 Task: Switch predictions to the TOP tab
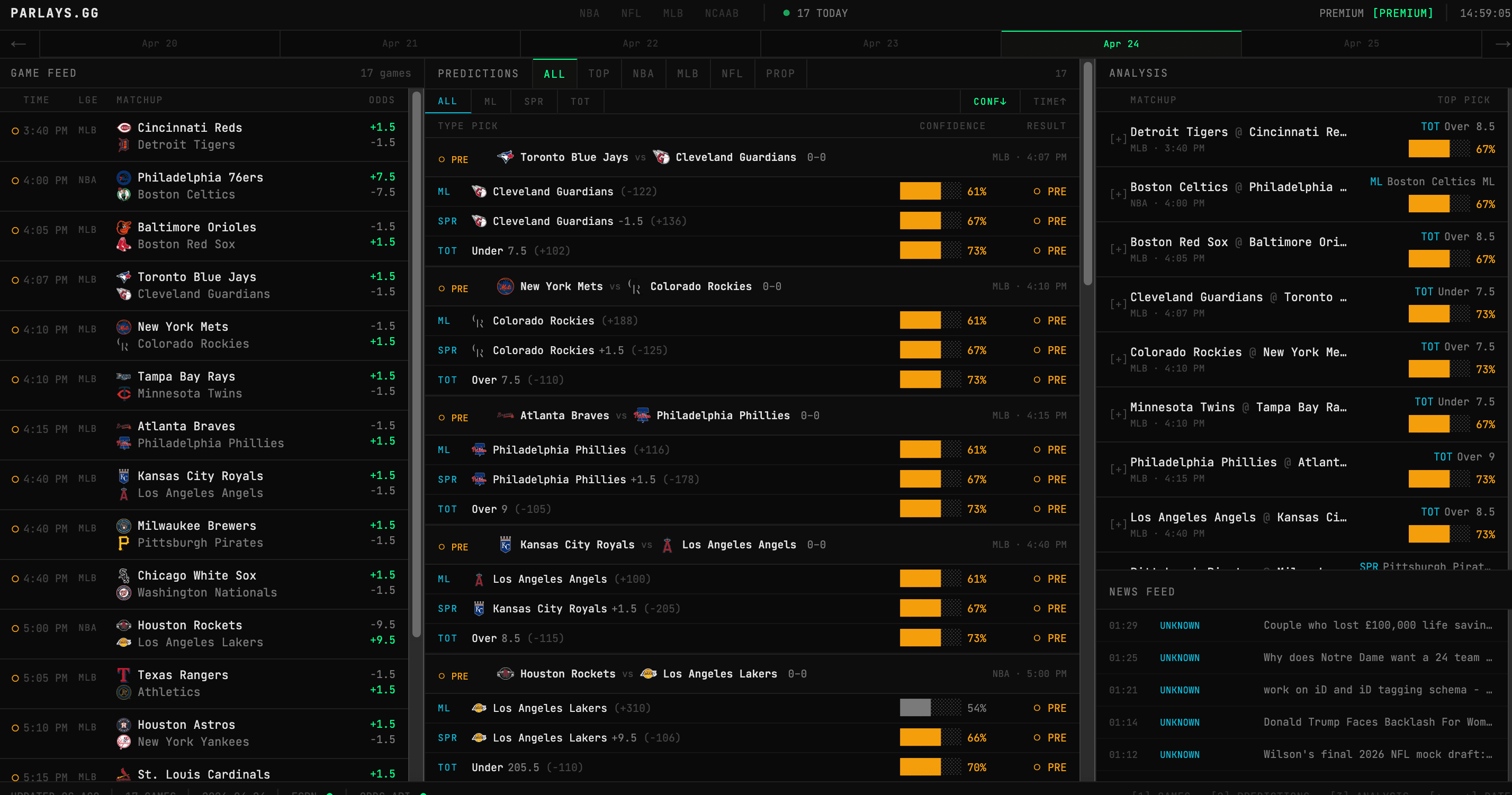point(599,74)
